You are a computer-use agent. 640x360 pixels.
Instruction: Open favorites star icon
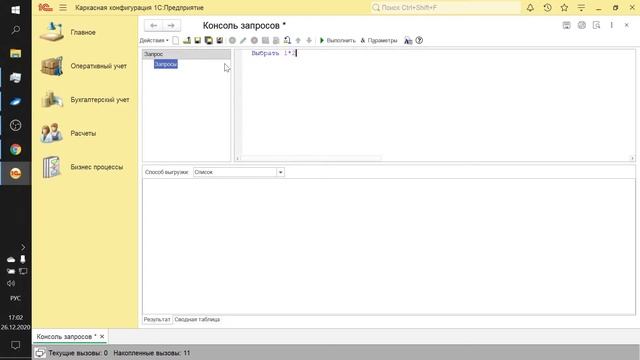564,7
